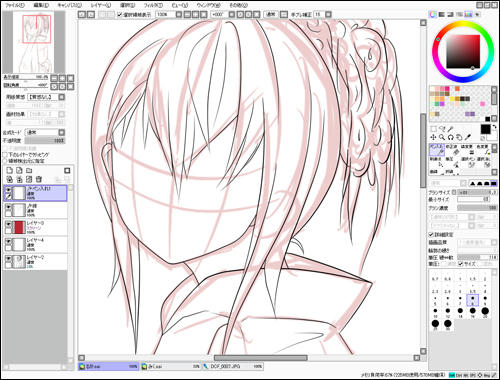Open the 合成モード blend mode dropdown
This screenshot has height=380, width=500.
click(x=46, y=132)
